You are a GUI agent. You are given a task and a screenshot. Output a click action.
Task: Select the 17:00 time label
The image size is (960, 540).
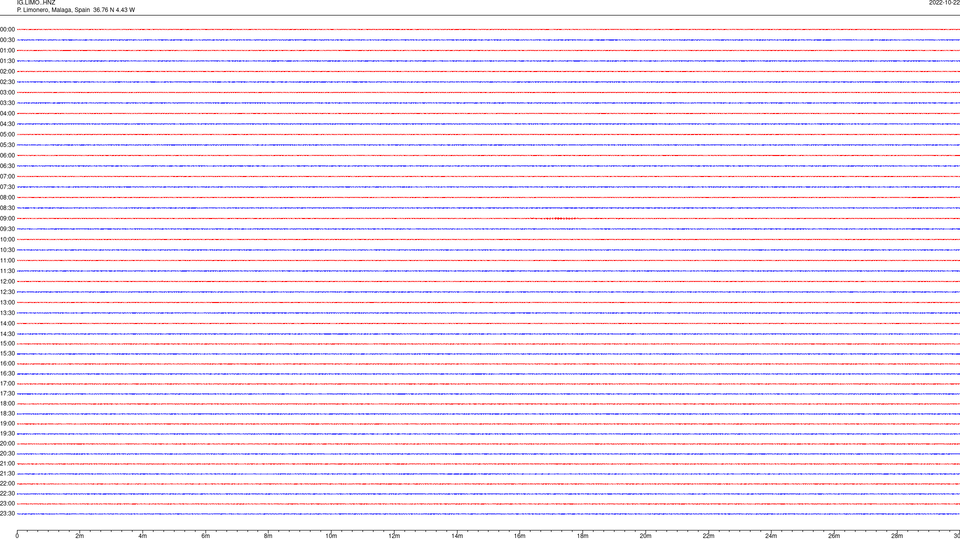(7, 384)
